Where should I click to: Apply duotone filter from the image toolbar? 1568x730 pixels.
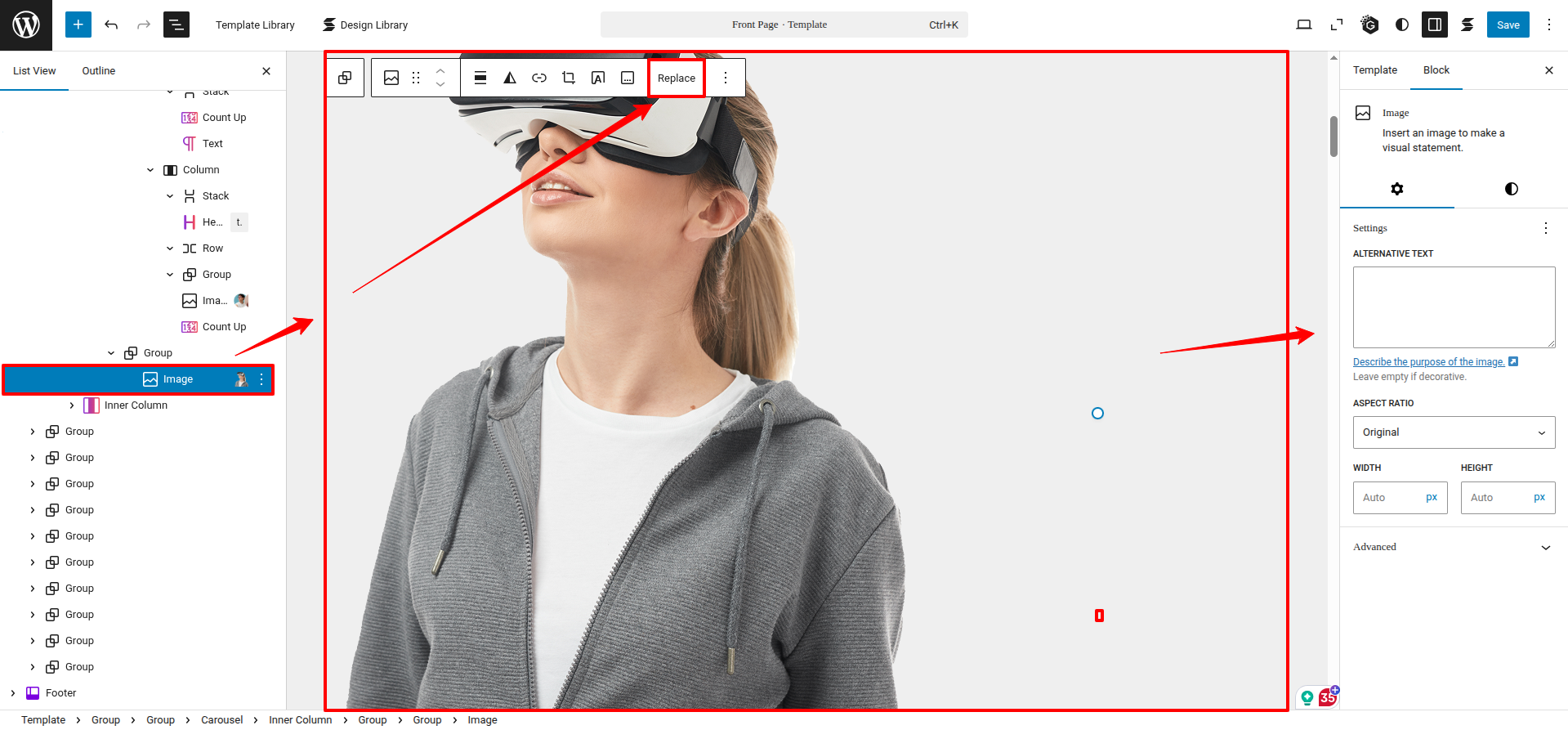tap(510, 78)
